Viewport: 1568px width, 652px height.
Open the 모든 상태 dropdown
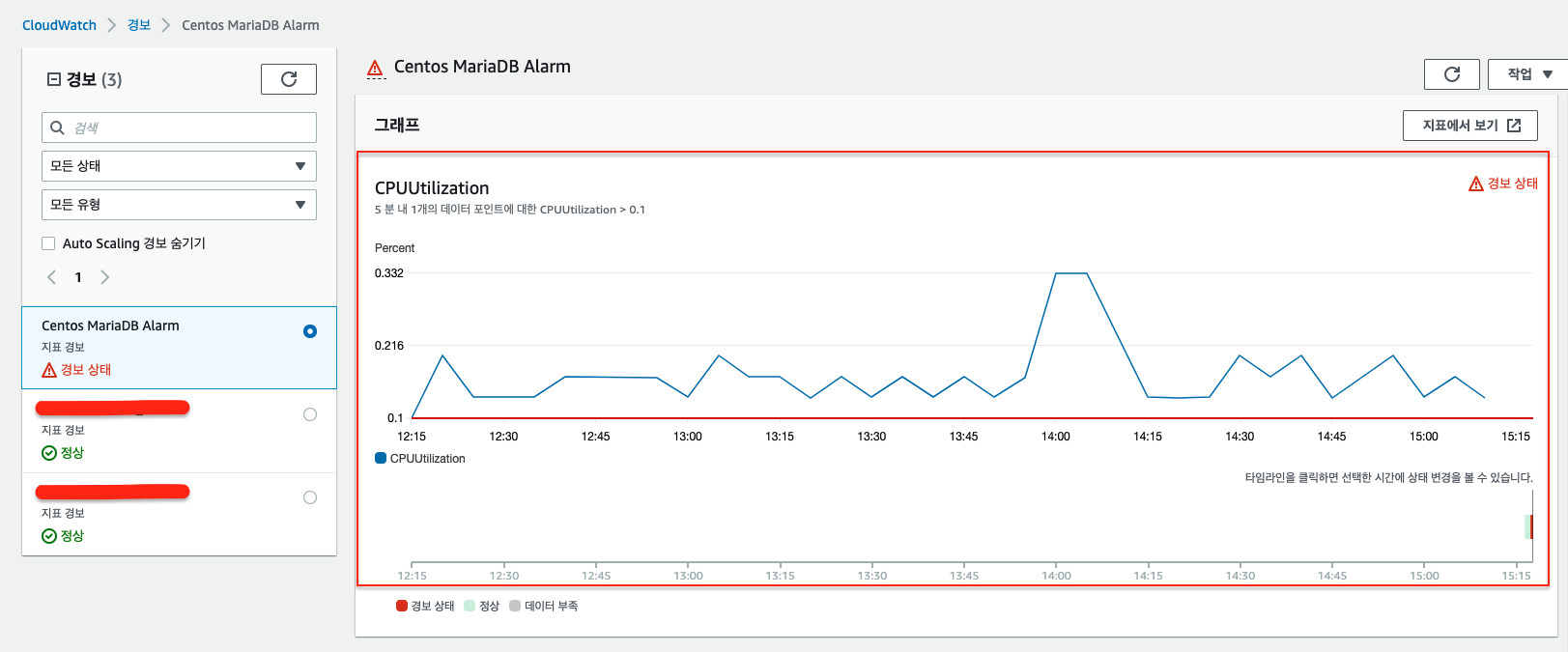point(179,166)
